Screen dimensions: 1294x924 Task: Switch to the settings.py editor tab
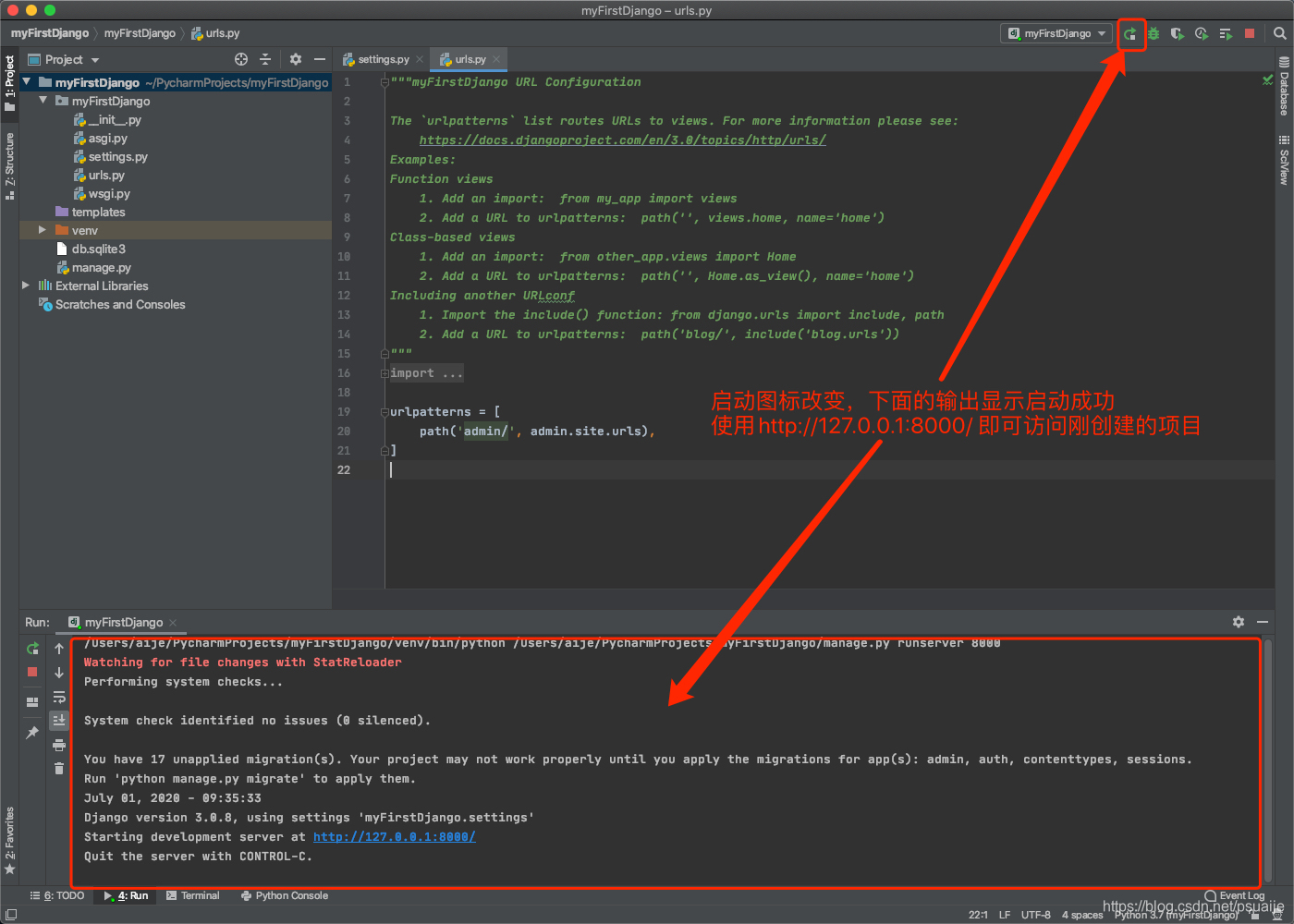pyautogui.click(x=376, y=59)
